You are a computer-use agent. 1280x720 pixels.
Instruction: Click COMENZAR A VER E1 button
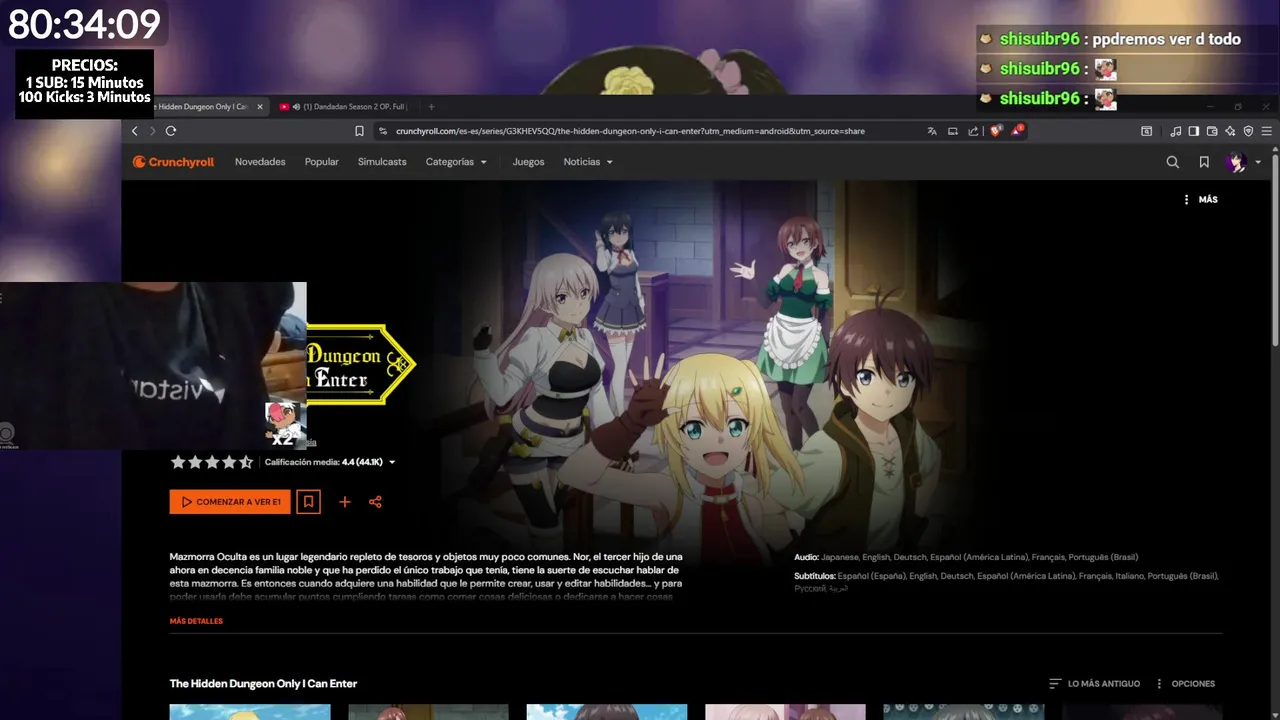pyautogui.click(x=230, y=502)
